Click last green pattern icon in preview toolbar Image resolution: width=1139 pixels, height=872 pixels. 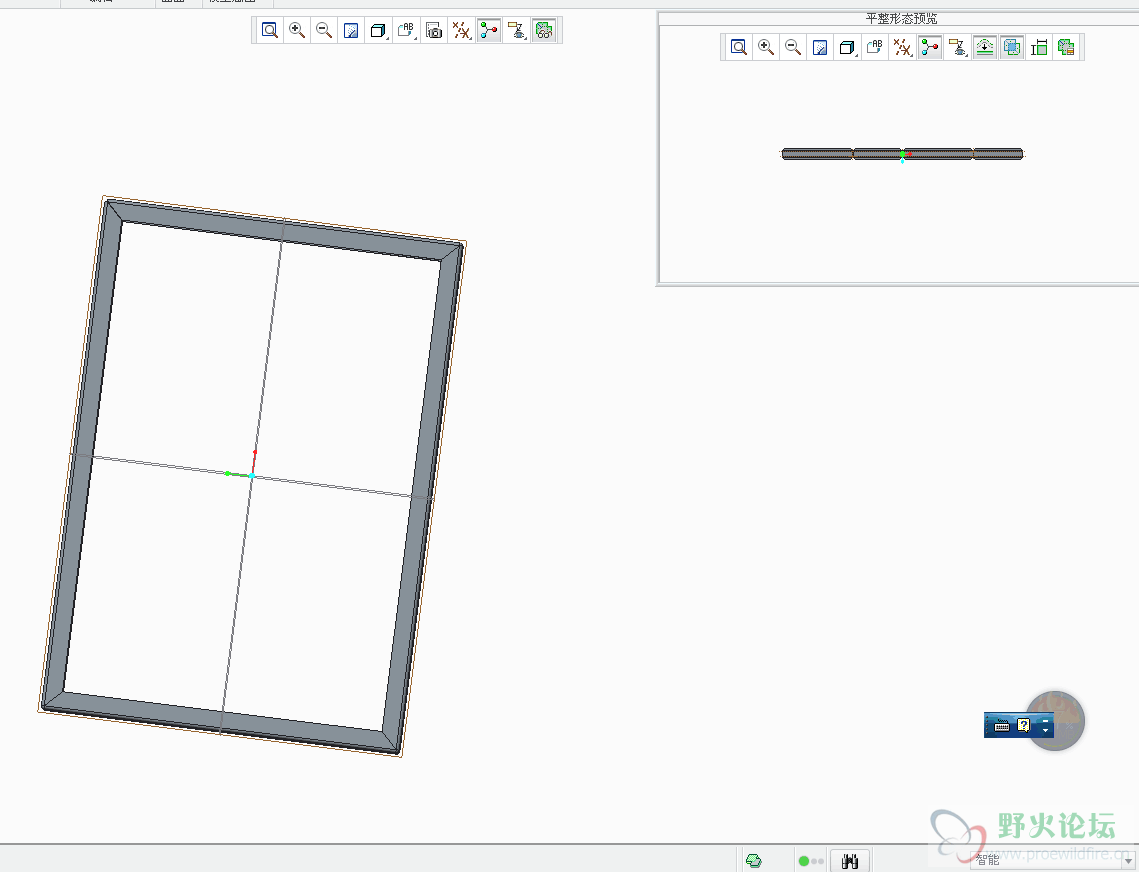point(1066,47)
